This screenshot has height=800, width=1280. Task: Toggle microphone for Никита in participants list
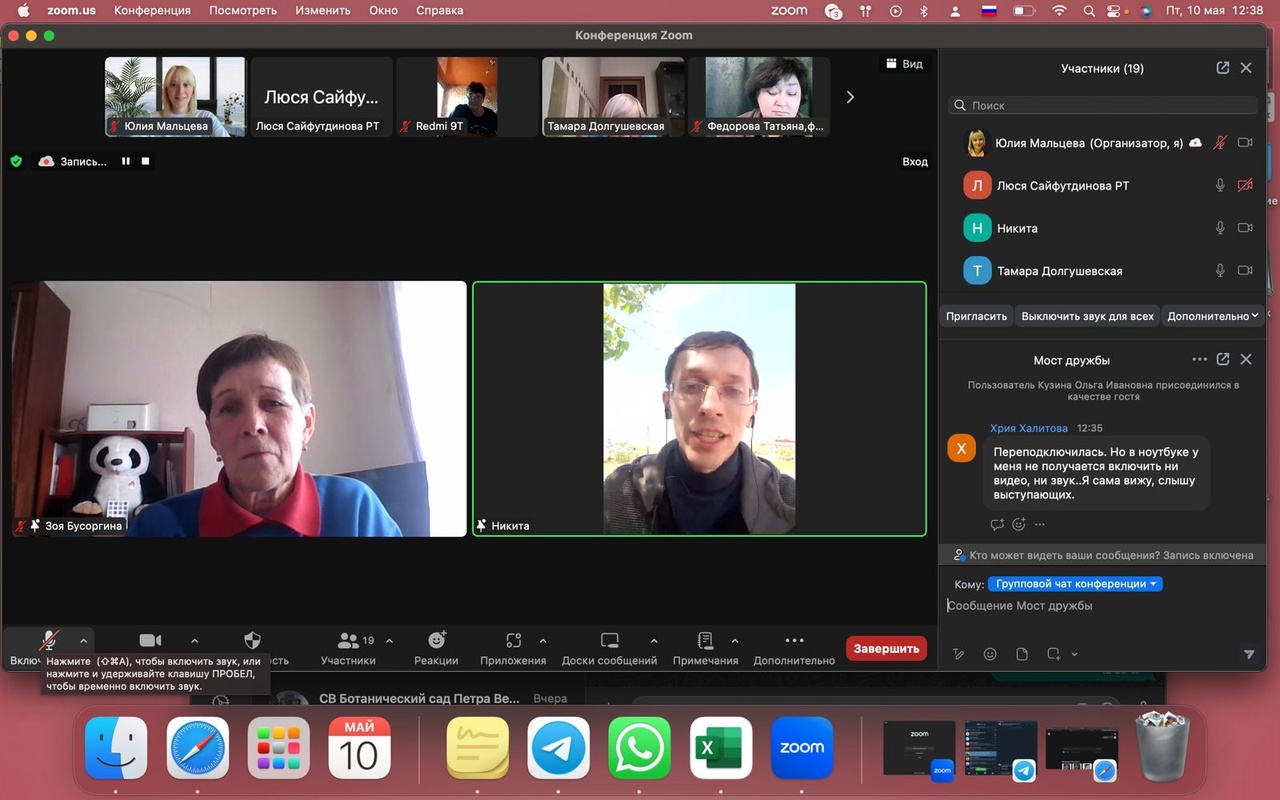1220,228
